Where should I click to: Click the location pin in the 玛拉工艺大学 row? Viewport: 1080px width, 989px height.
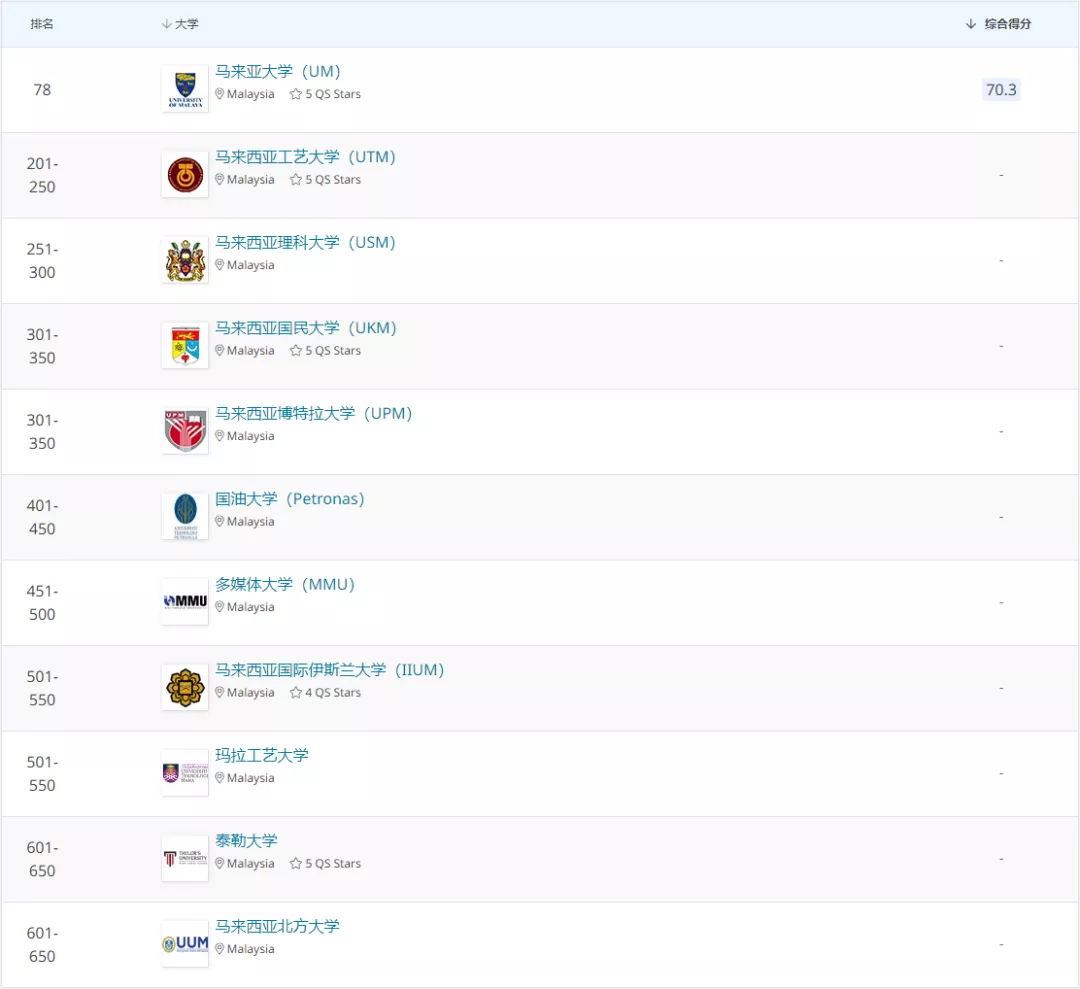(220, 778)
